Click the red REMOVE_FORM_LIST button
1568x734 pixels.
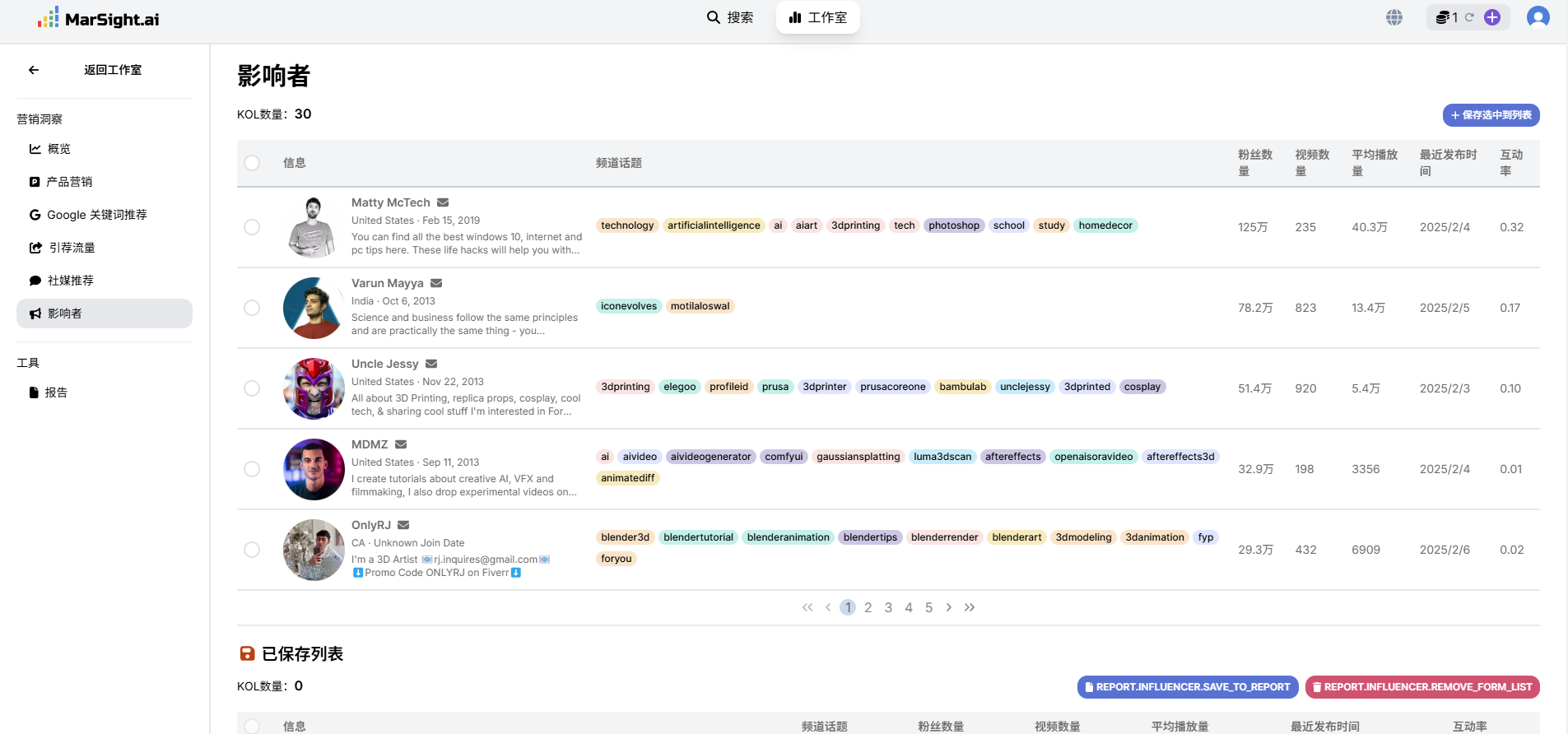coord(1421,687)
